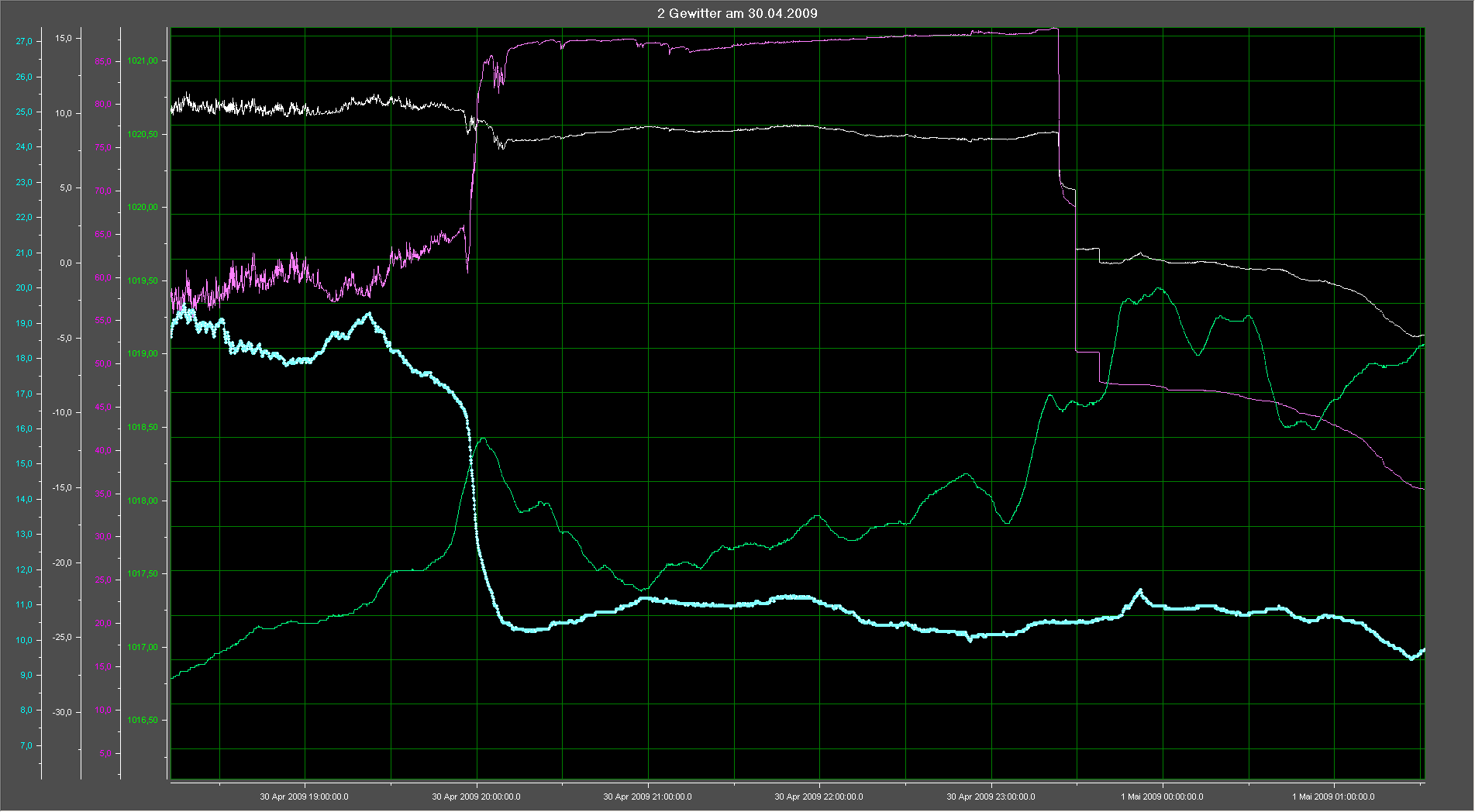The width and height of the screenshot is (1475, 812).
Task: Select the '30 Apr 2009 22:00:00.0' time tick
Action: pyautogui.click(x=818, y=797)
